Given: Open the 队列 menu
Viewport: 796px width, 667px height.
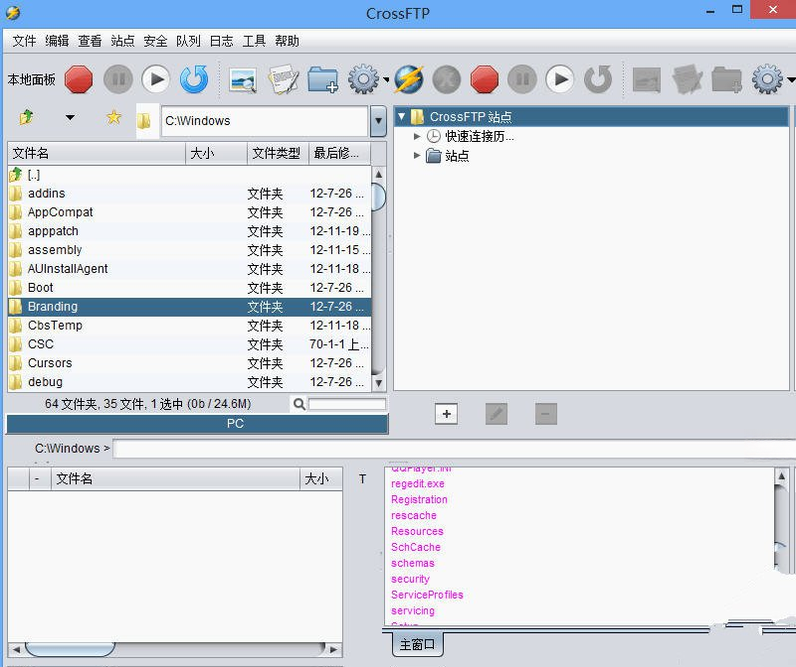Looking at the screenshot, I should 188,41.
